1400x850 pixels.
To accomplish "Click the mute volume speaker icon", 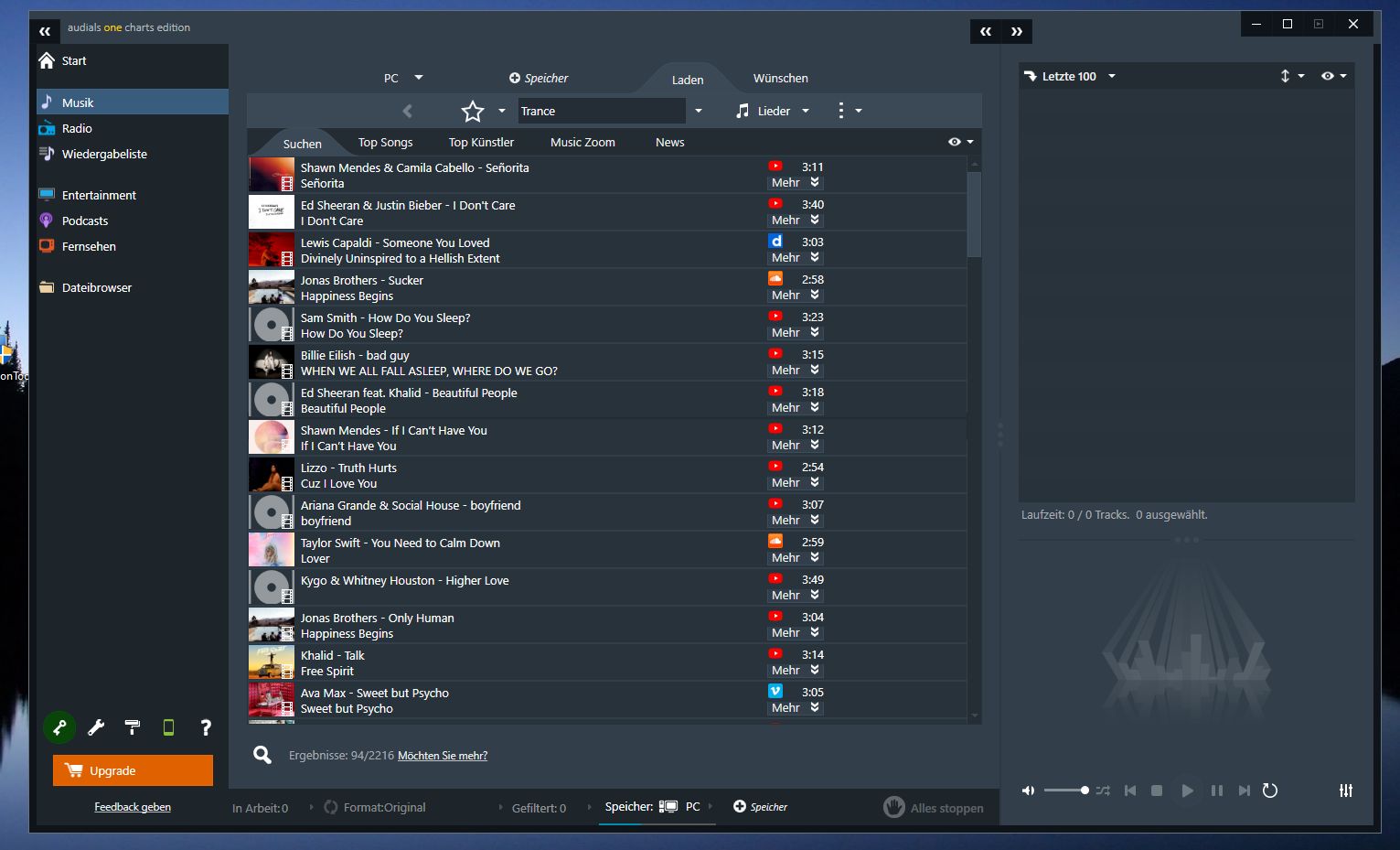I will click(1029, 791).
